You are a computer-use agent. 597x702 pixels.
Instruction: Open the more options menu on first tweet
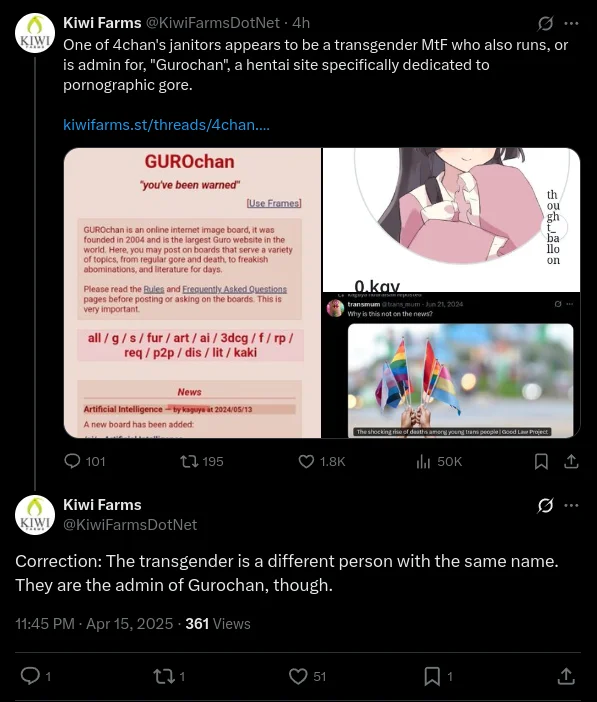[571, 23]
